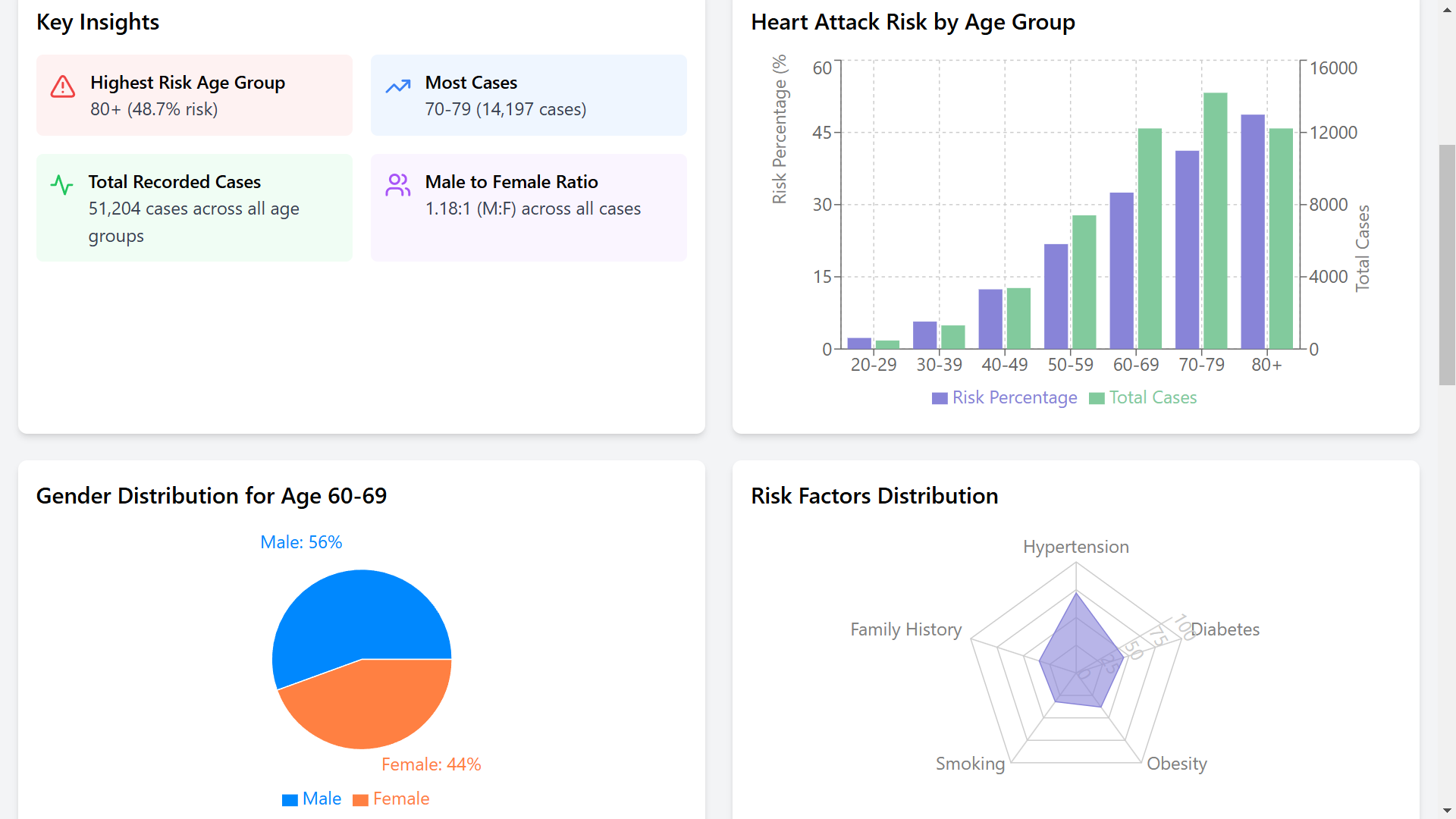Click the Highest Risk Age Group card
The image size is (1456, 819).
[x=194, y=95]
